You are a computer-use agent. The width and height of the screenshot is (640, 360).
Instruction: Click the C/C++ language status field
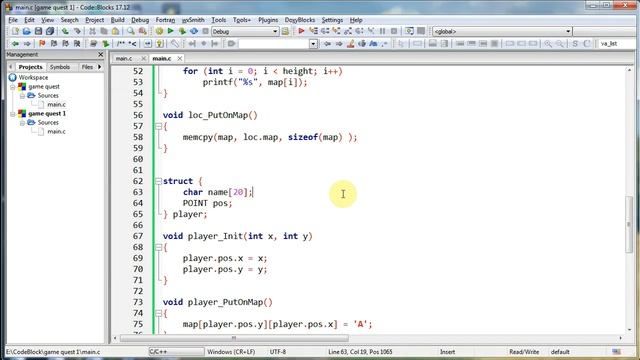[176, 351]
